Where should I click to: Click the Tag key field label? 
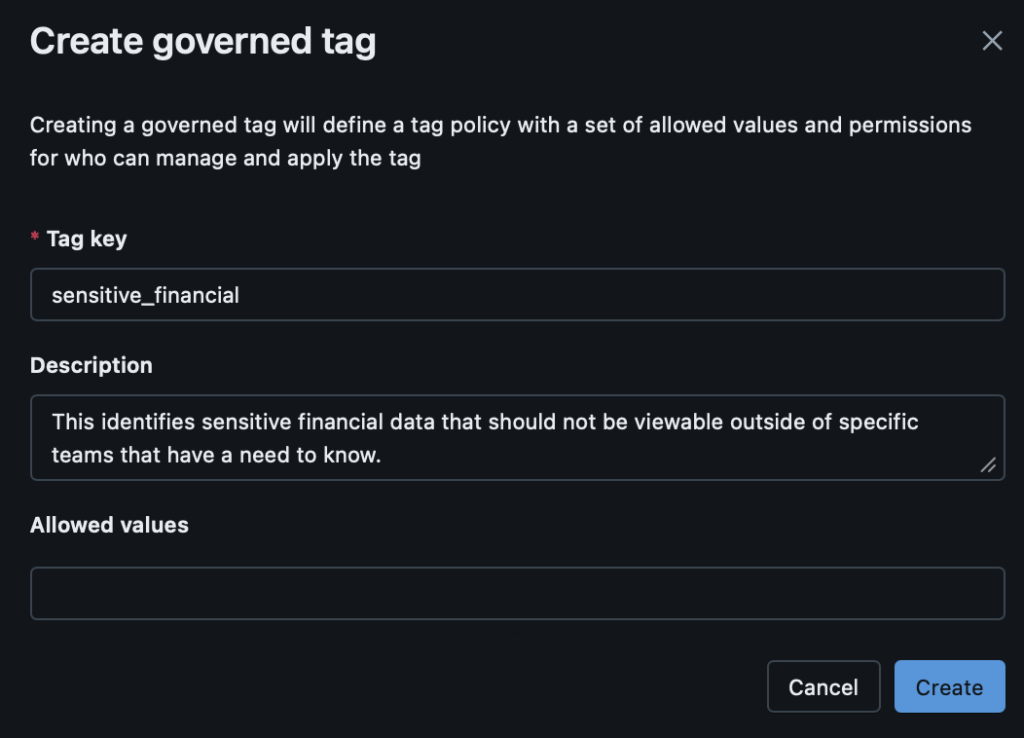pyautogui.click(x=87, y=239)
